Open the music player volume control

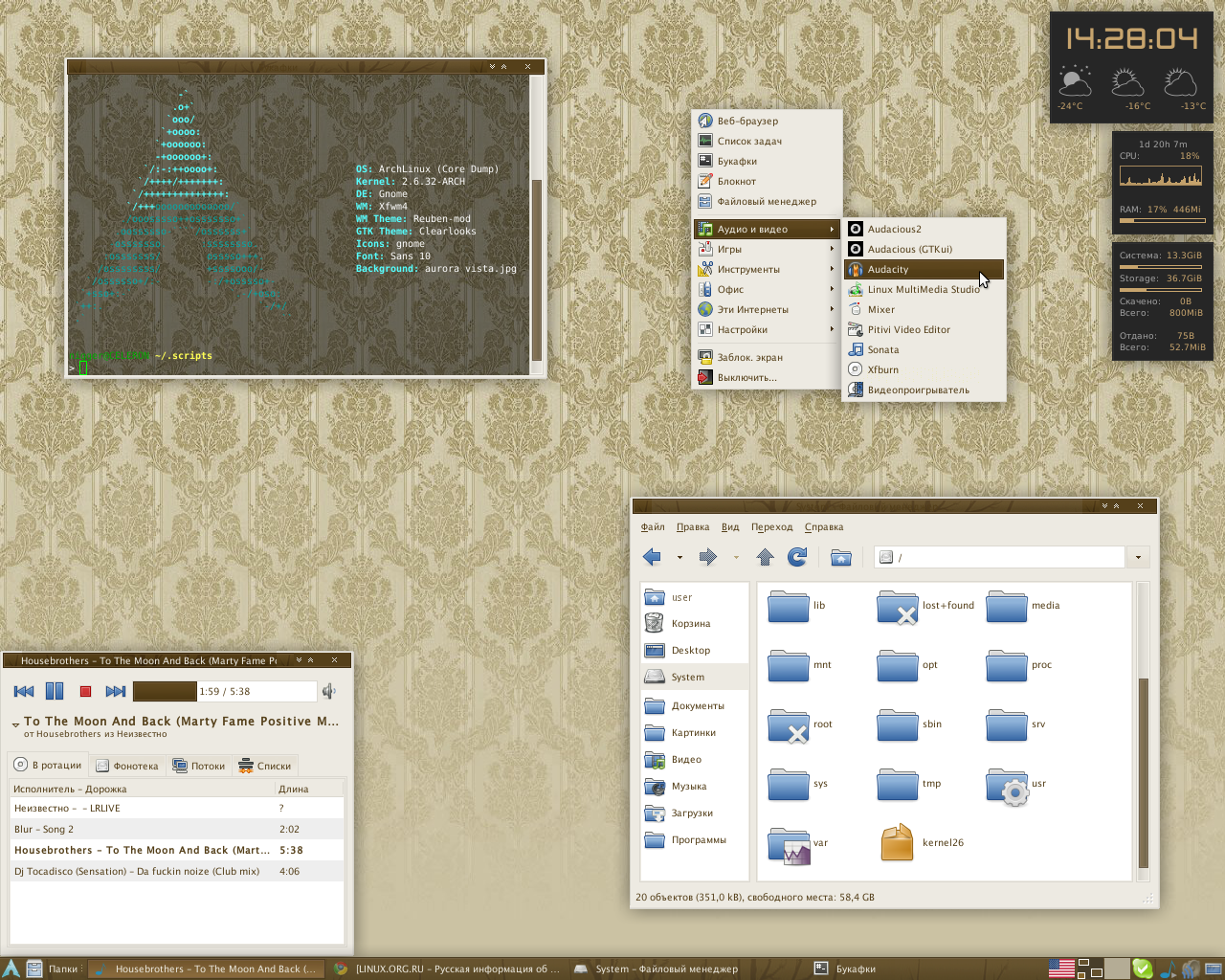click(x=329, y=691)
